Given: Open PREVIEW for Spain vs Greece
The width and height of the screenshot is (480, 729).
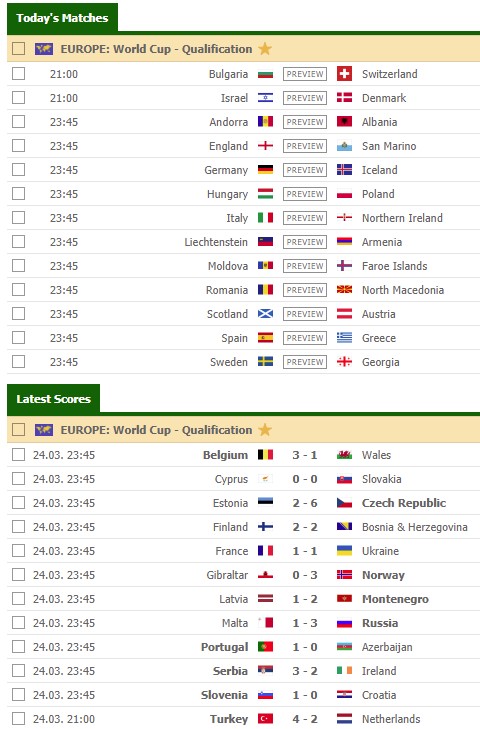Looking at the screenshot, I should coord(305,338).
